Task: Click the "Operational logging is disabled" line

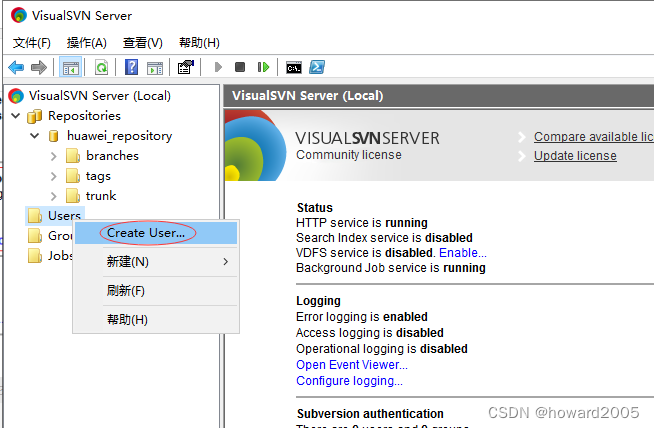Action: 382,349
